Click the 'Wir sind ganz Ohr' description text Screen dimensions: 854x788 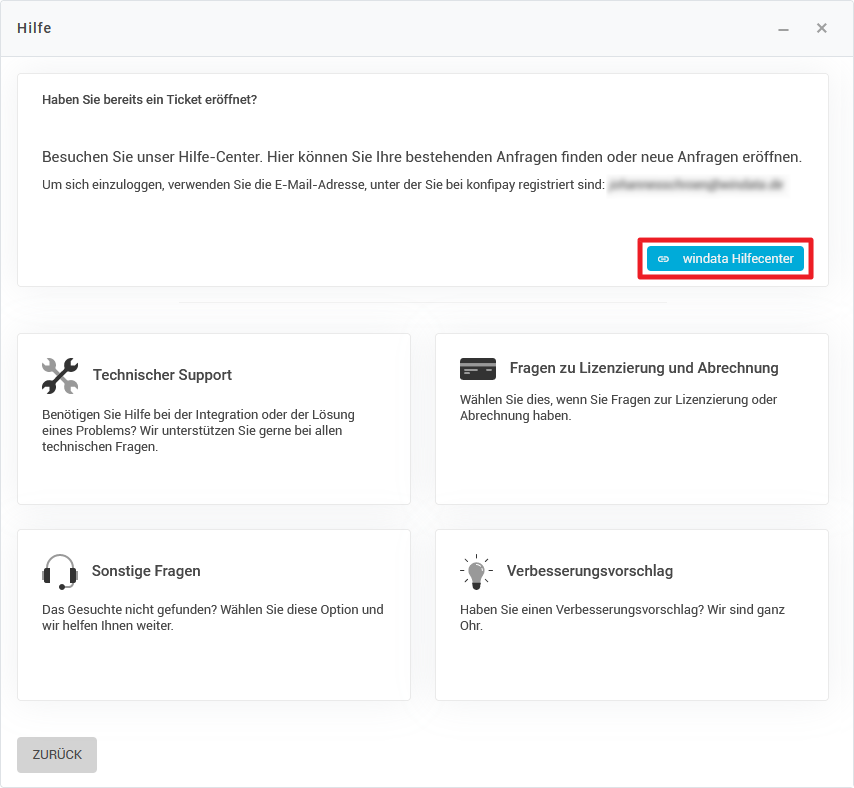coord(621,617)
